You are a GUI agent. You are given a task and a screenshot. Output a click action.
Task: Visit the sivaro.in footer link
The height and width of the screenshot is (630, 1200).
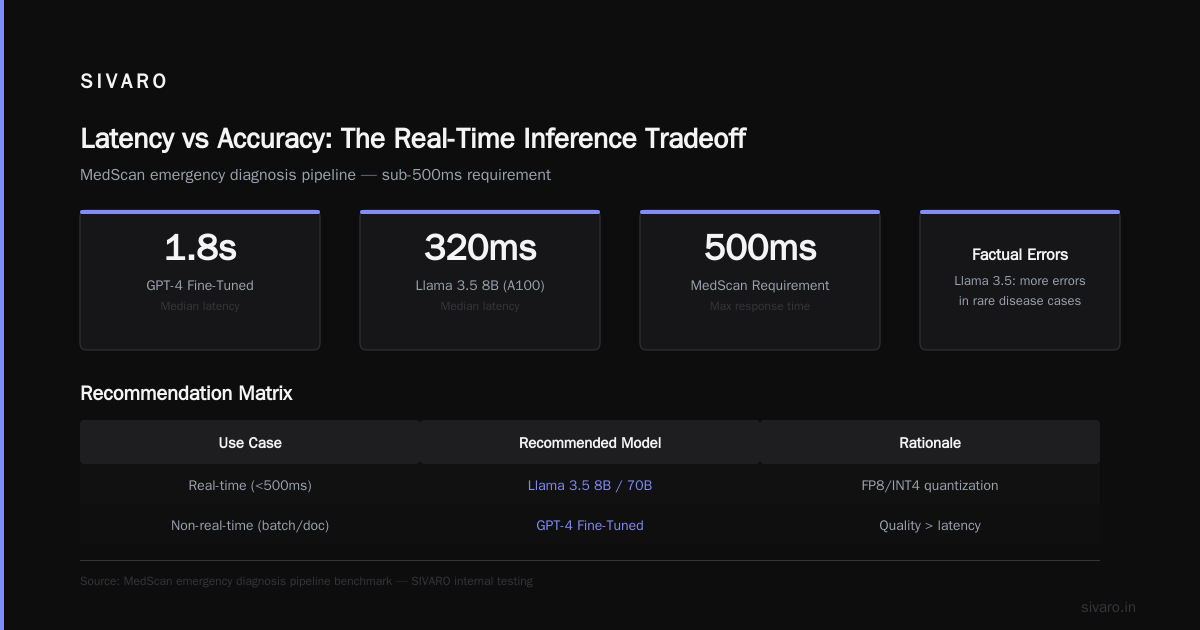tap(1108, 607)
